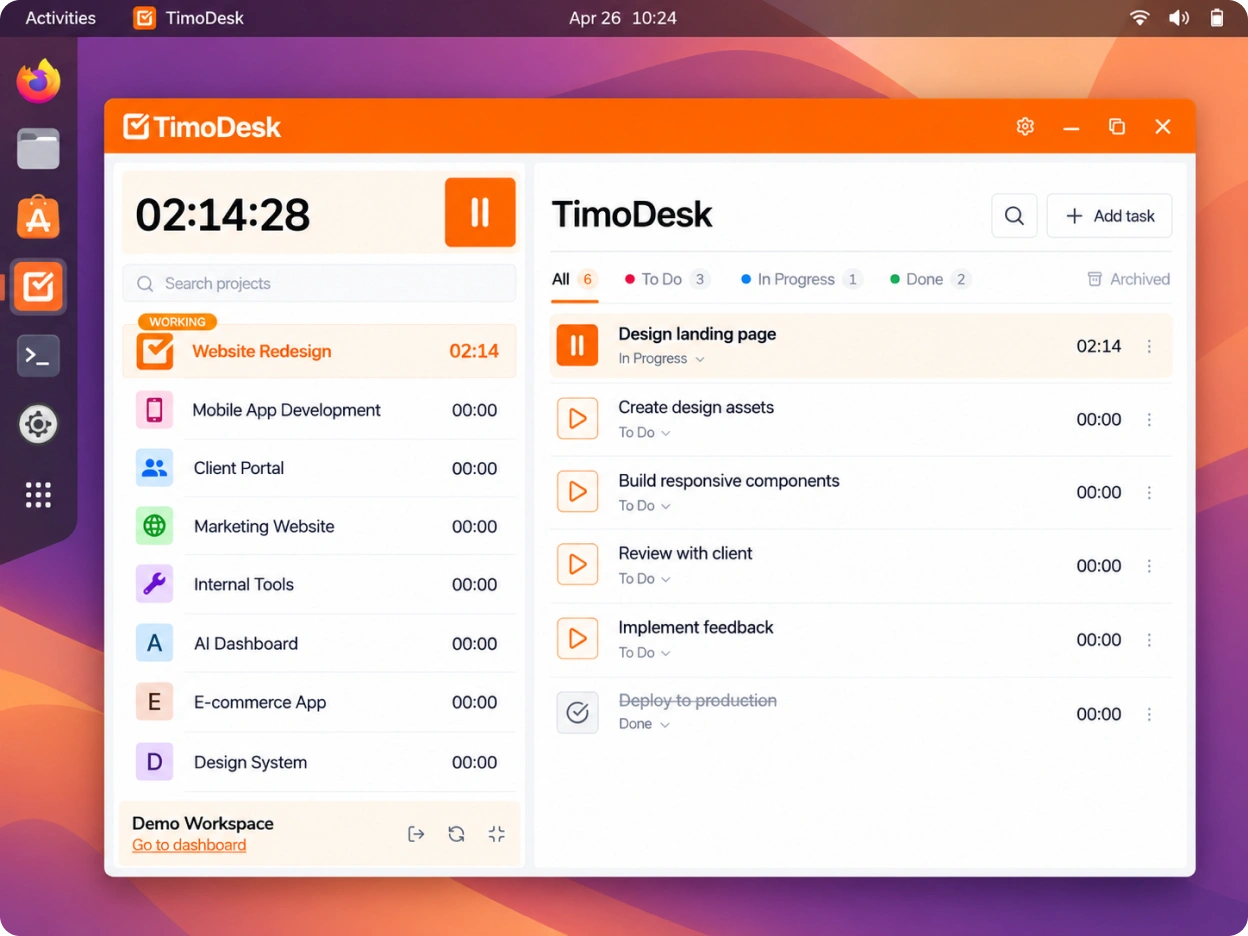
Task: Switch to the All tab
Action: click(575, 279)
